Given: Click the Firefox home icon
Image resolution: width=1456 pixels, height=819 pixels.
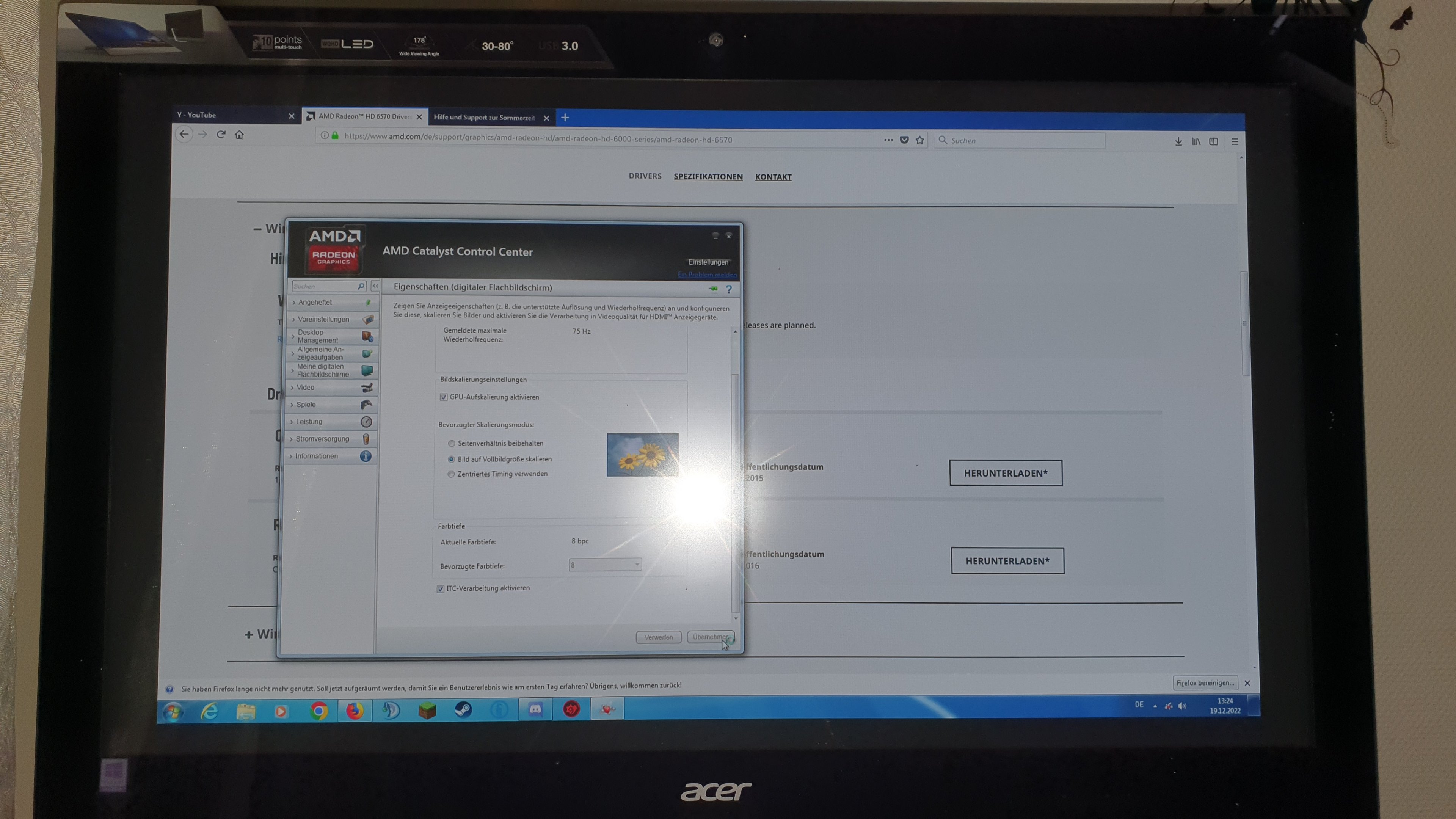Looking at the screenshot, I should coord(239,135).
